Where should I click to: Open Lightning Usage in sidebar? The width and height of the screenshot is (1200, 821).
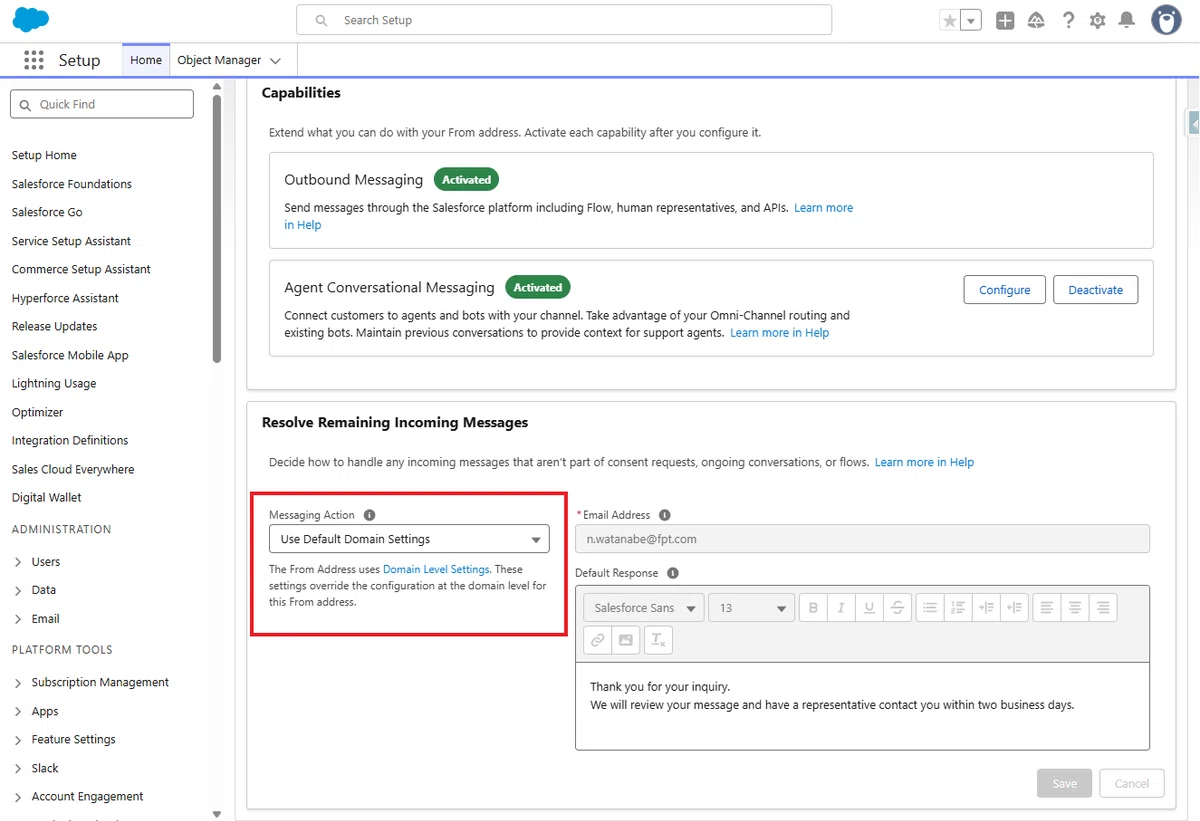[x=54, y=383]
